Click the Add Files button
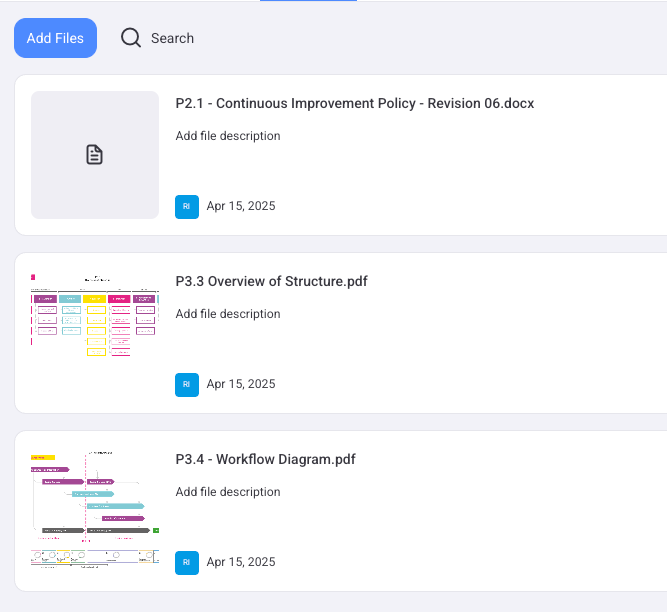The image size is (667, 612). pos(55,38)
